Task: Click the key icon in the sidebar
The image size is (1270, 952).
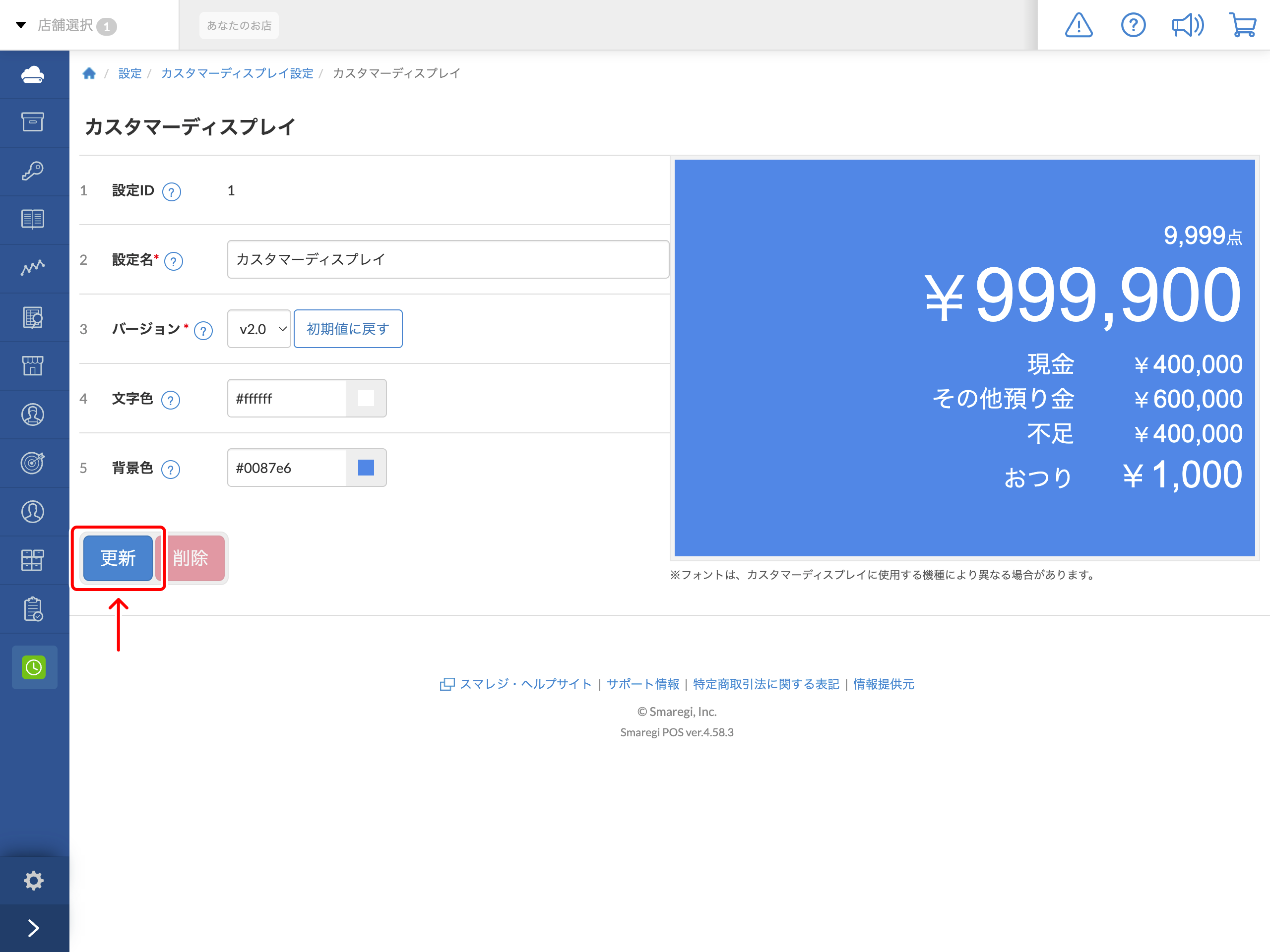Action: pyautogui.click(x=34, y=171)
